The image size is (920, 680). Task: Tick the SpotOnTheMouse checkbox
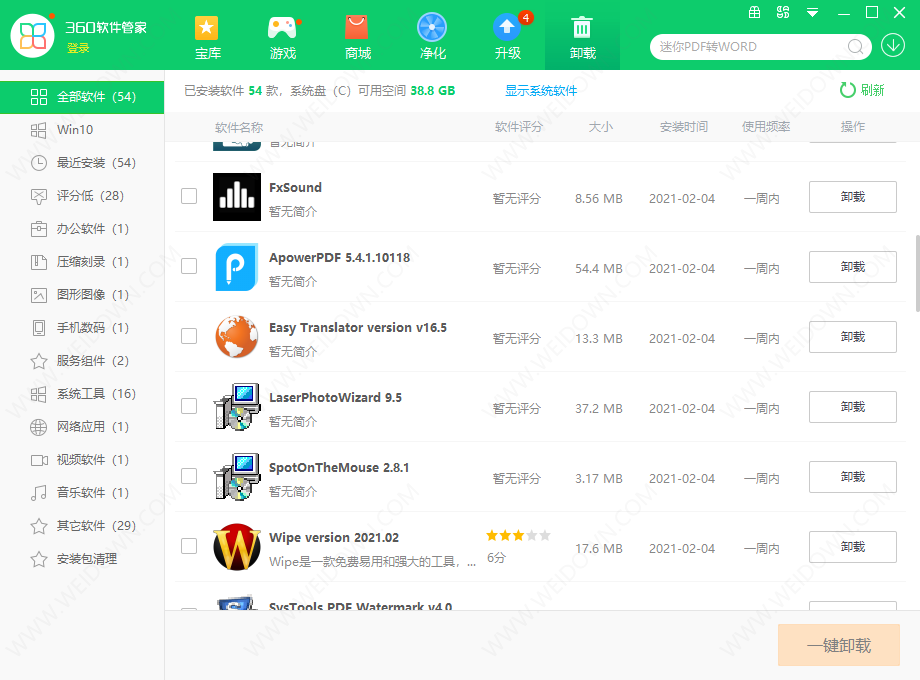pyautogui.click(x=189, y=476)
